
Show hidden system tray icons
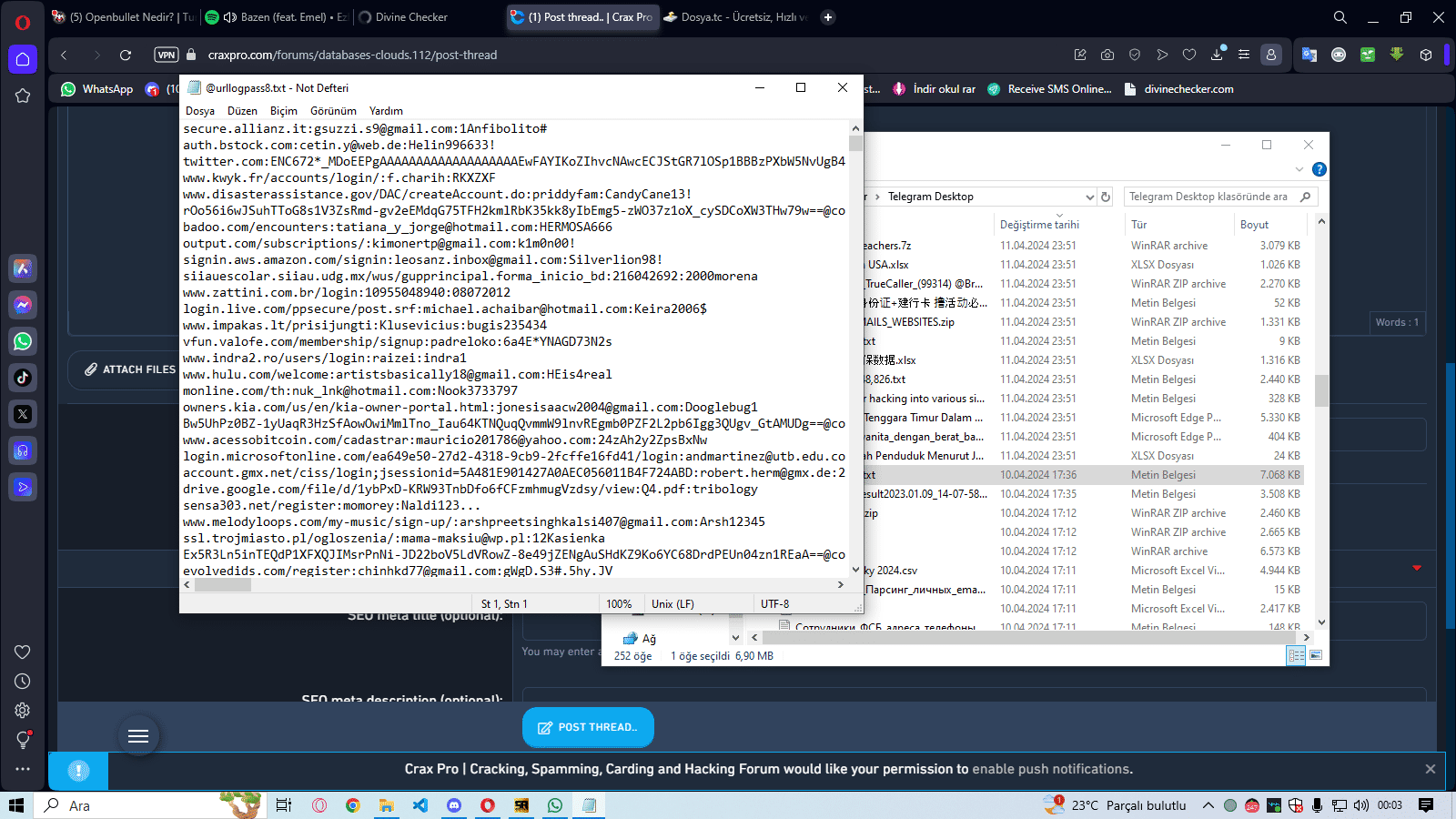coord(1208,805)
